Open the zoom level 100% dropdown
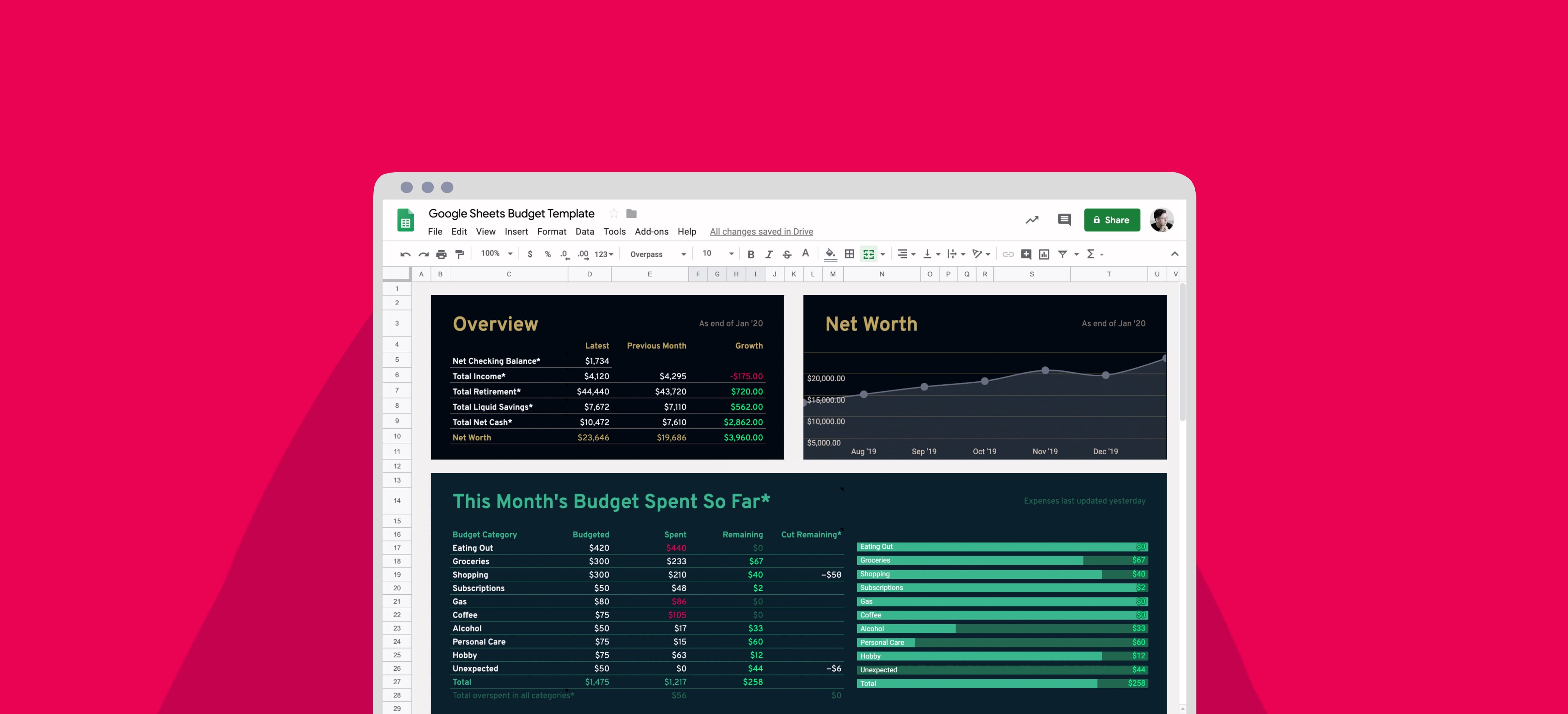Image resolution: width=1568 pixels, height=714 pixels. coord(497,254)
